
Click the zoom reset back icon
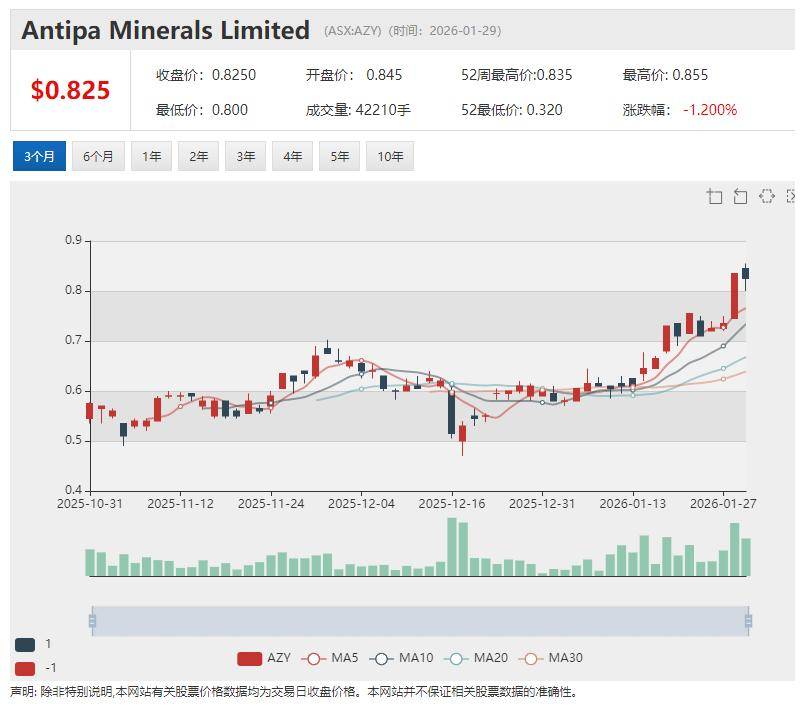pos(740,196)
